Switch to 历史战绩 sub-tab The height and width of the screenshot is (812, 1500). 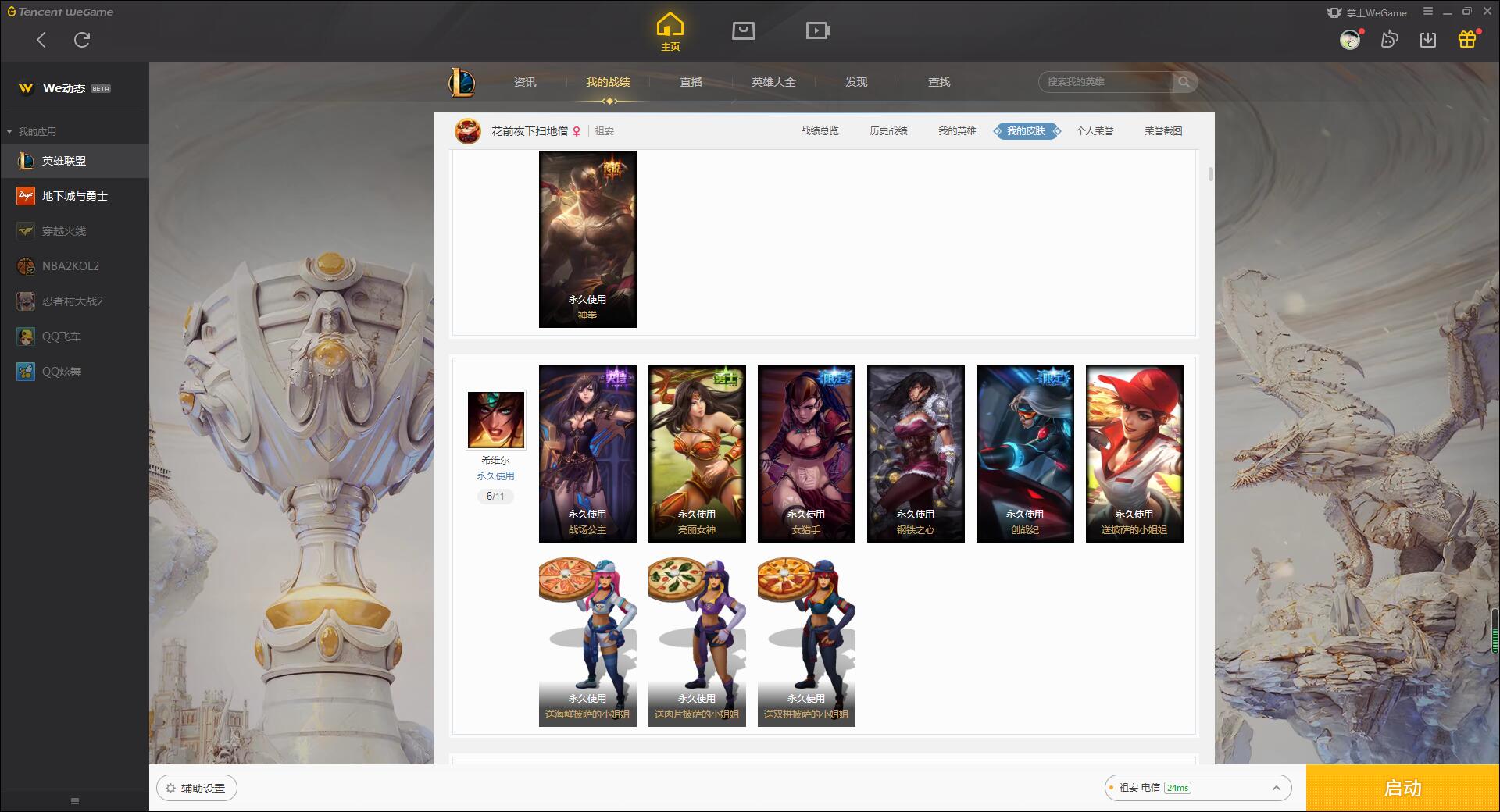coord(888,131)
